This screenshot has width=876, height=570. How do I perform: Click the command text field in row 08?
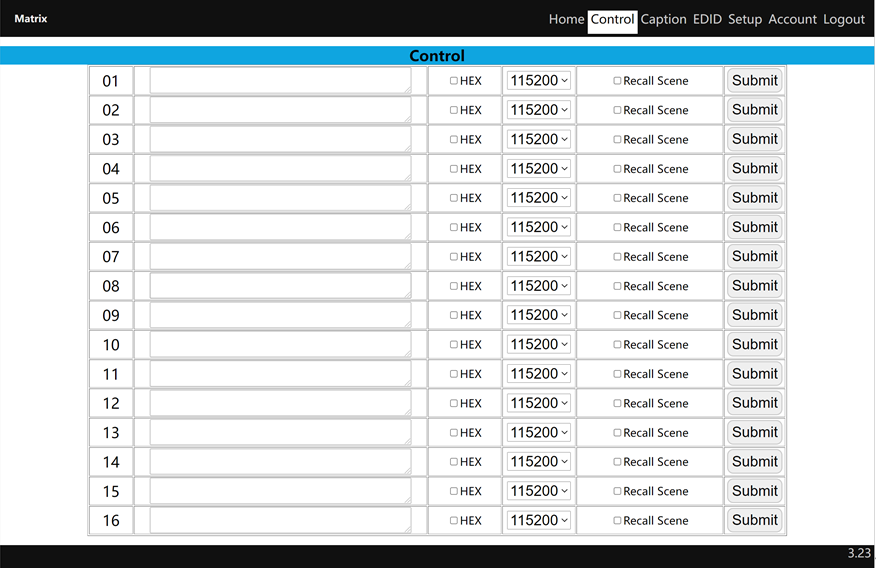click(280, 286)
